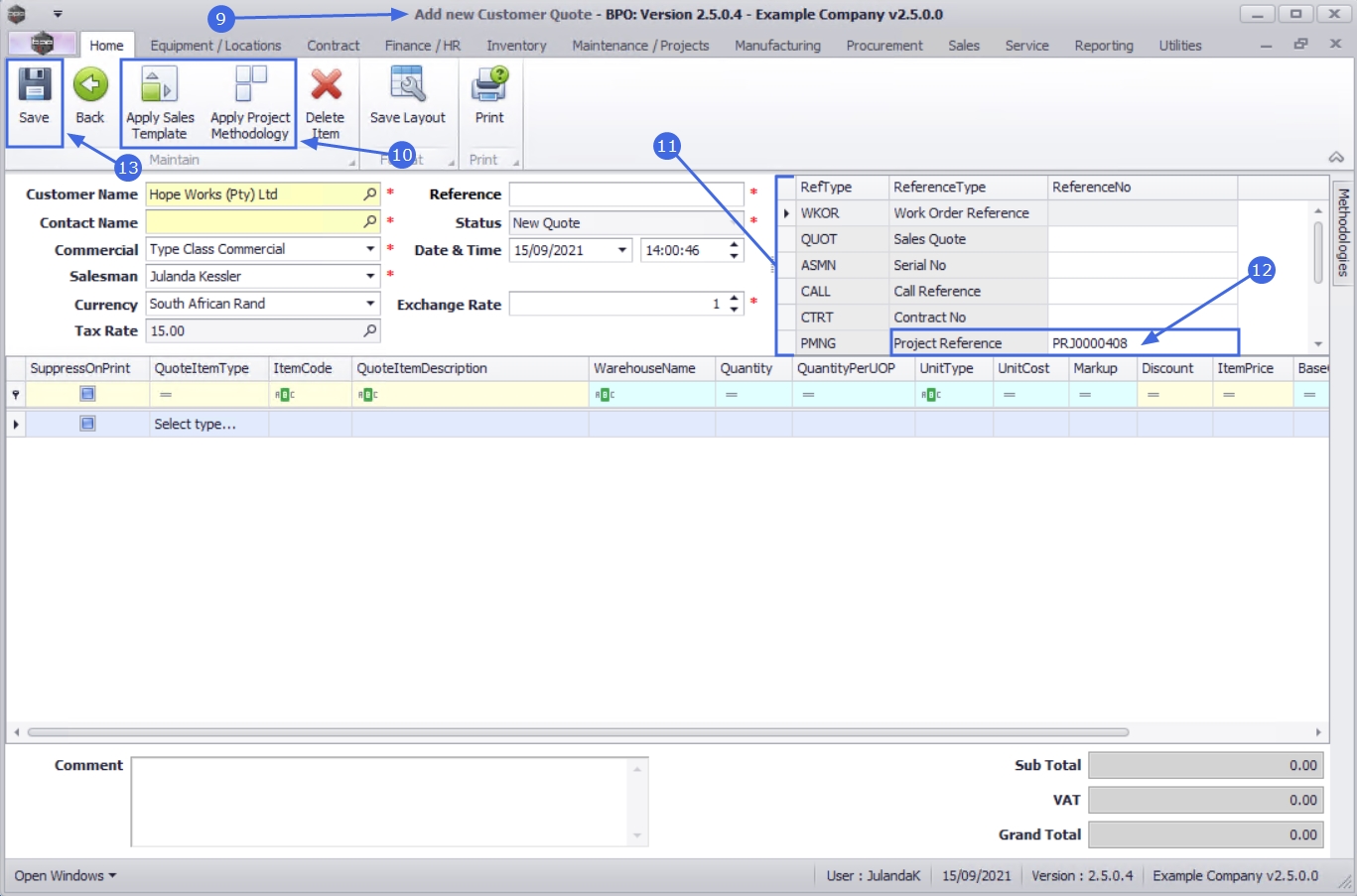
Task: Click the QuantityPerUOP filter equals icon
Action: 809,395
